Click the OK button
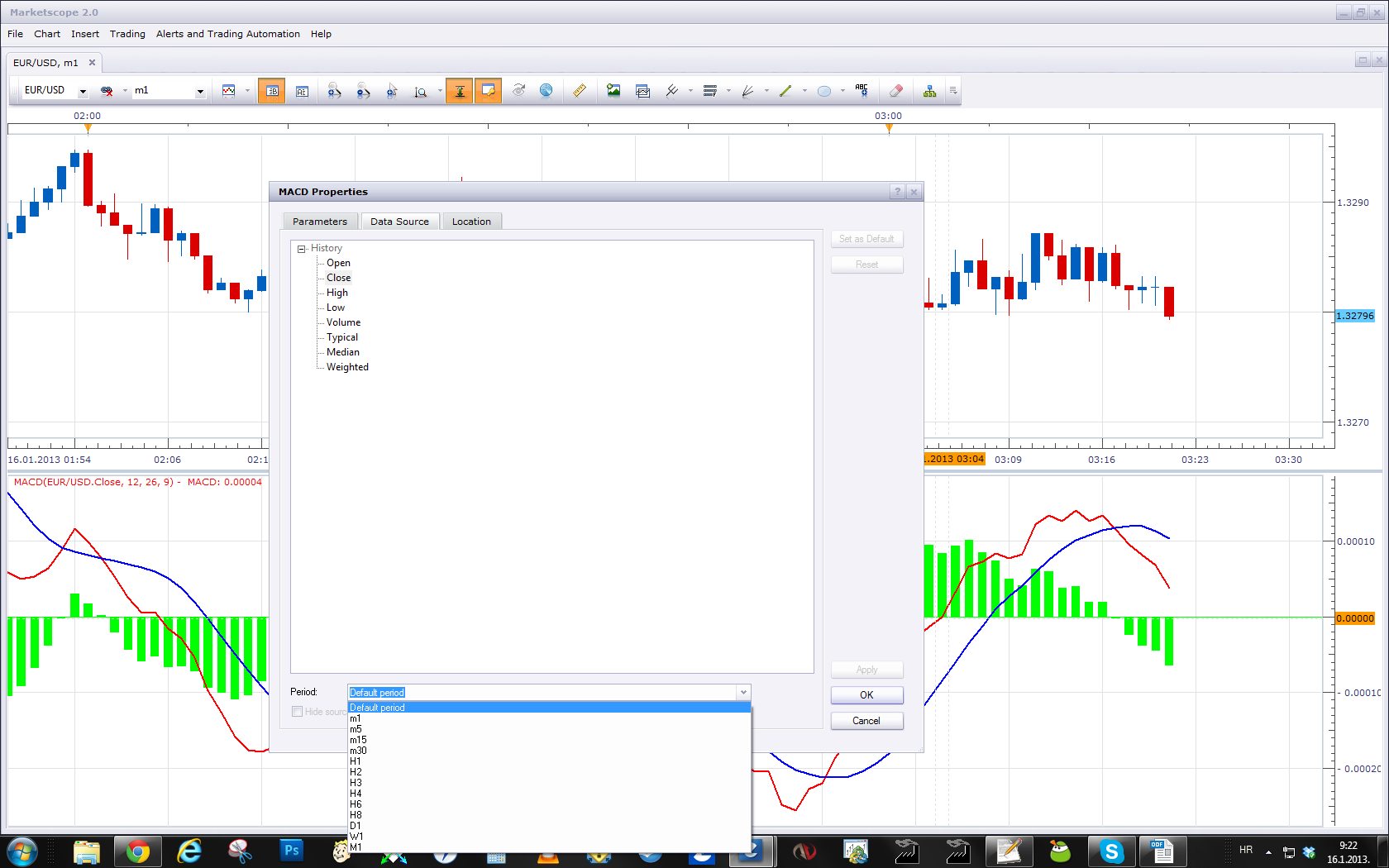 [866, 695]
